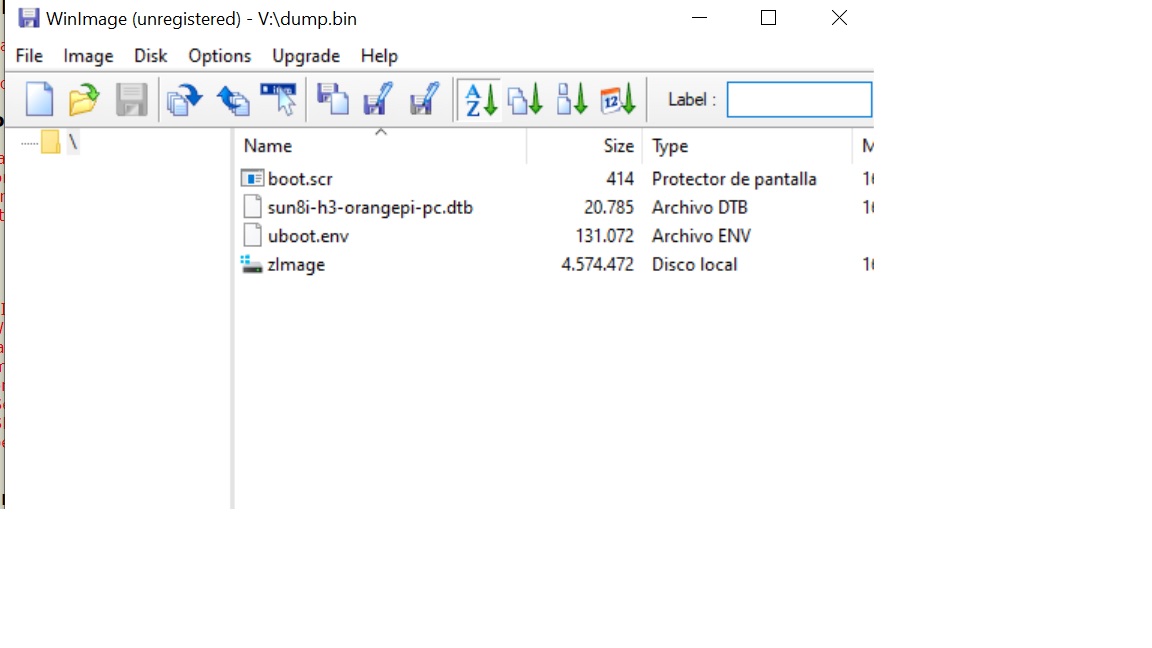Viewport: 1152px width, 648px height.
Task: Open the Image menu
Action: tap(88, 56)
